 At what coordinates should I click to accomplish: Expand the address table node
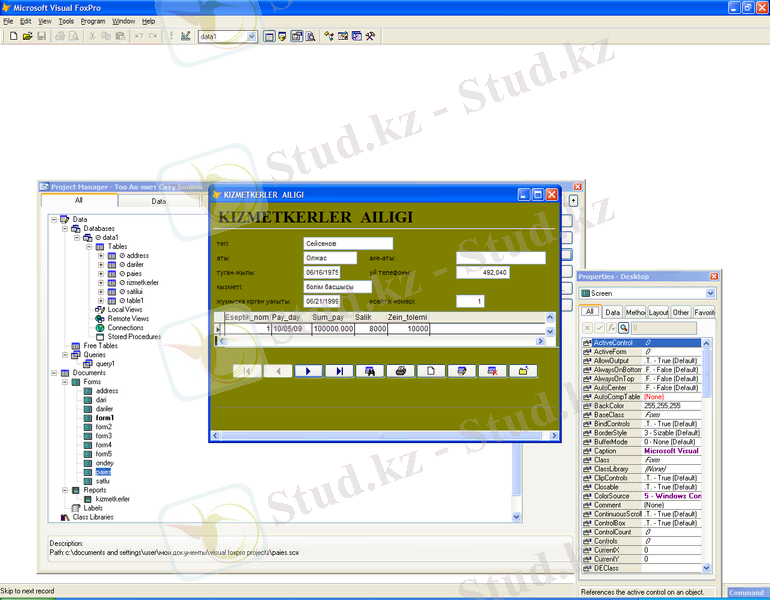click(x=101, y=256)
